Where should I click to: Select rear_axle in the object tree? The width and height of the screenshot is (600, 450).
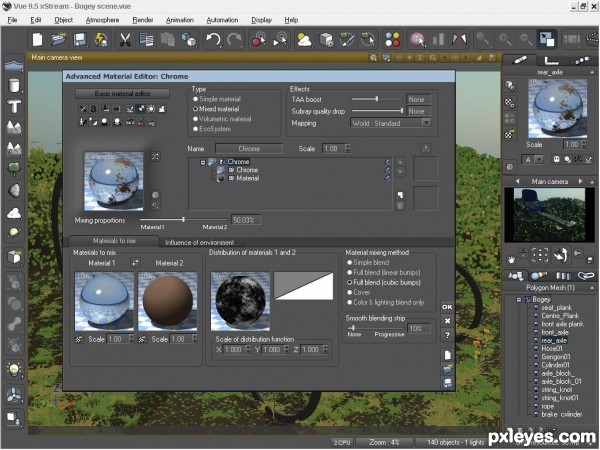[x=554, y=340]
